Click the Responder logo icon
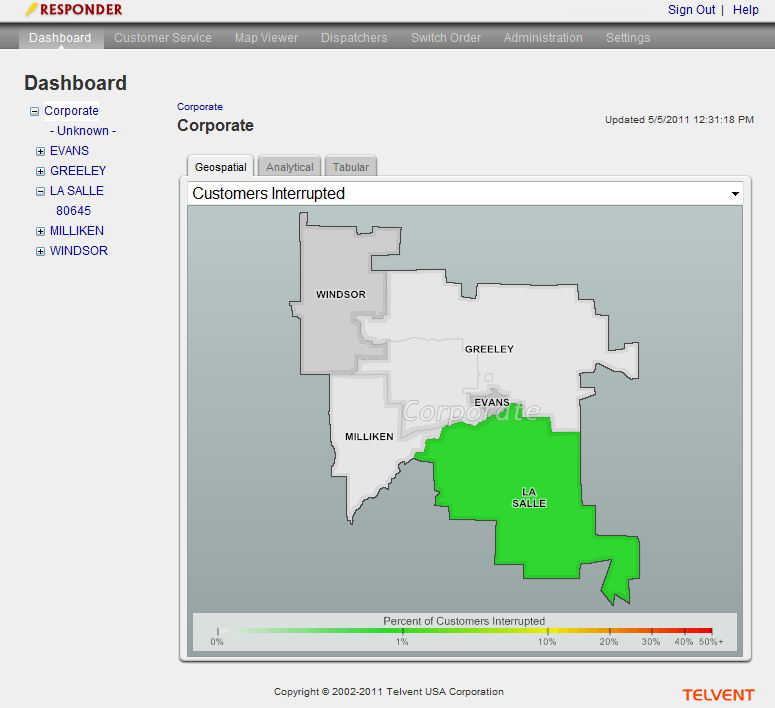This screenshot has height=708, width=775. [32, 9]
